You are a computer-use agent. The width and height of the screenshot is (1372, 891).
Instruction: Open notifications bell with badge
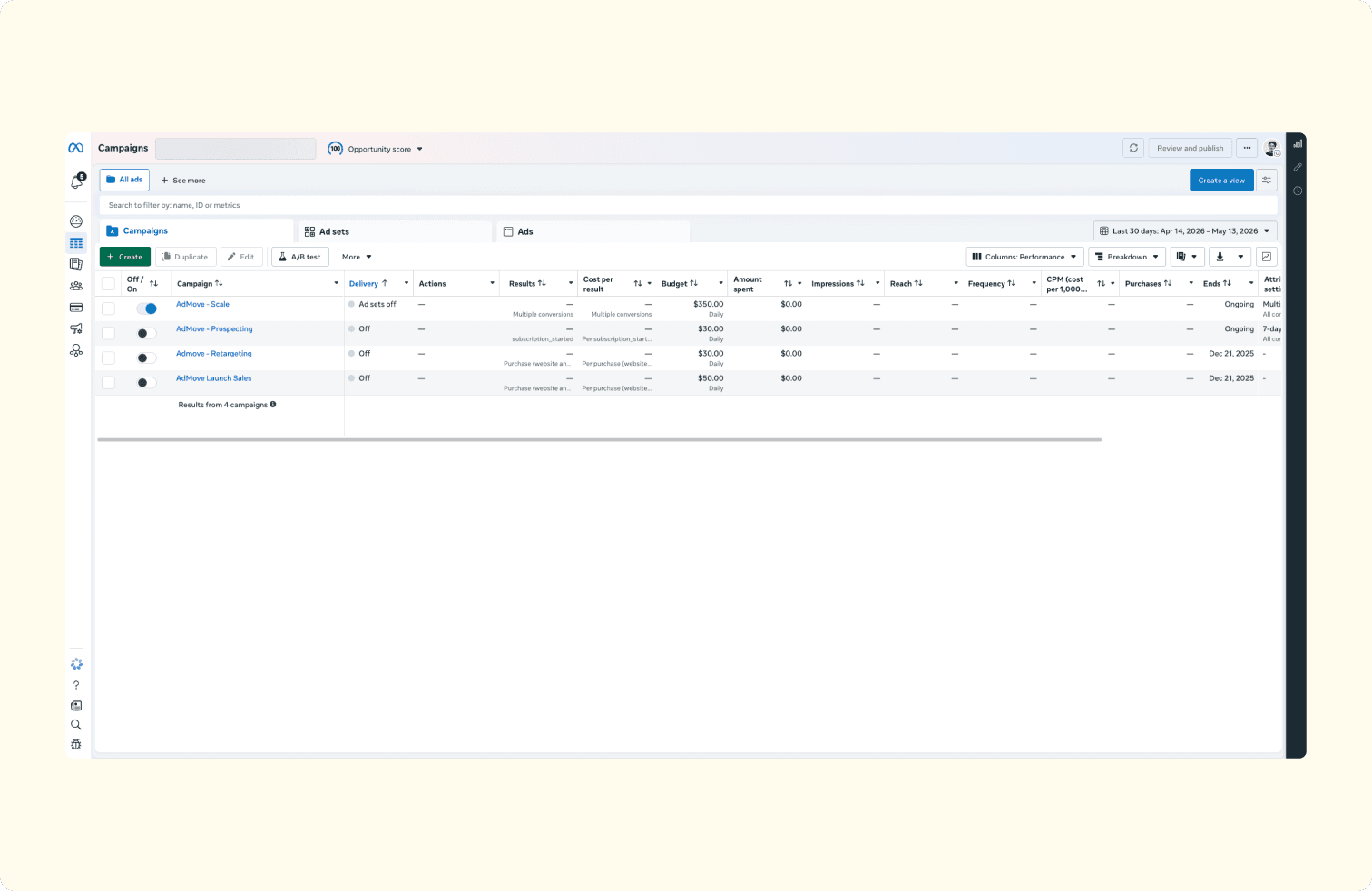[x=77, y=181]
